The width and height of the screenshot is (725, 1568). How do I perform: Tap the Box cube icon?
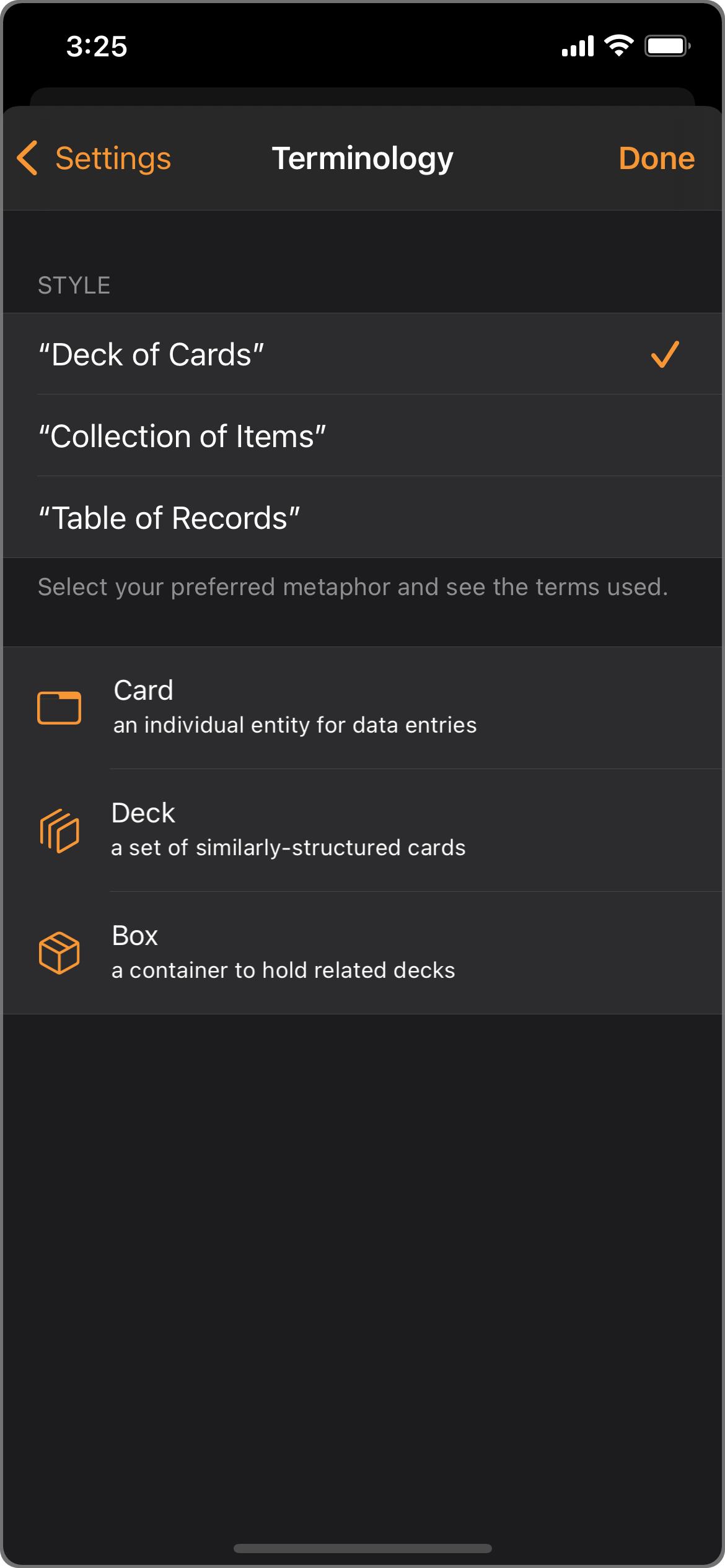point(59,952)
